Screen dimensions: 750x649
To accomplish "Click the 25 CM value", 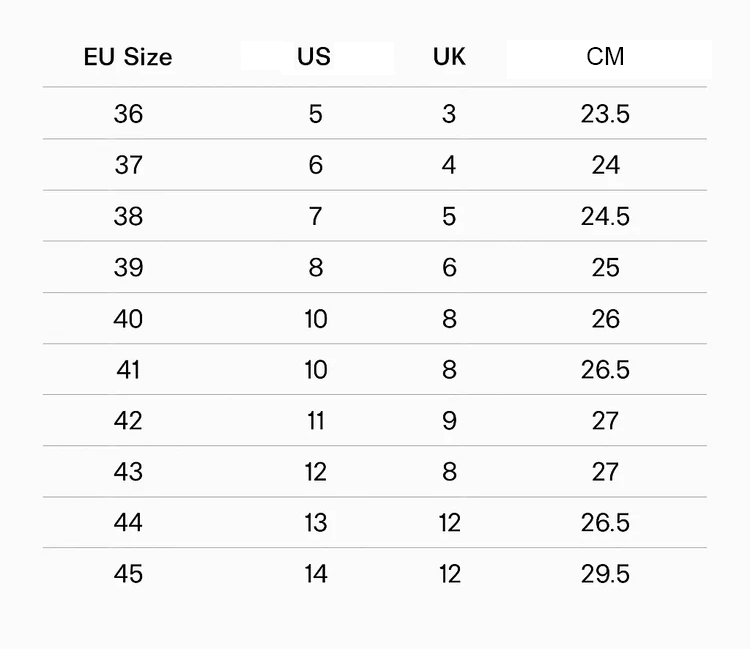I will pos(606,267).
